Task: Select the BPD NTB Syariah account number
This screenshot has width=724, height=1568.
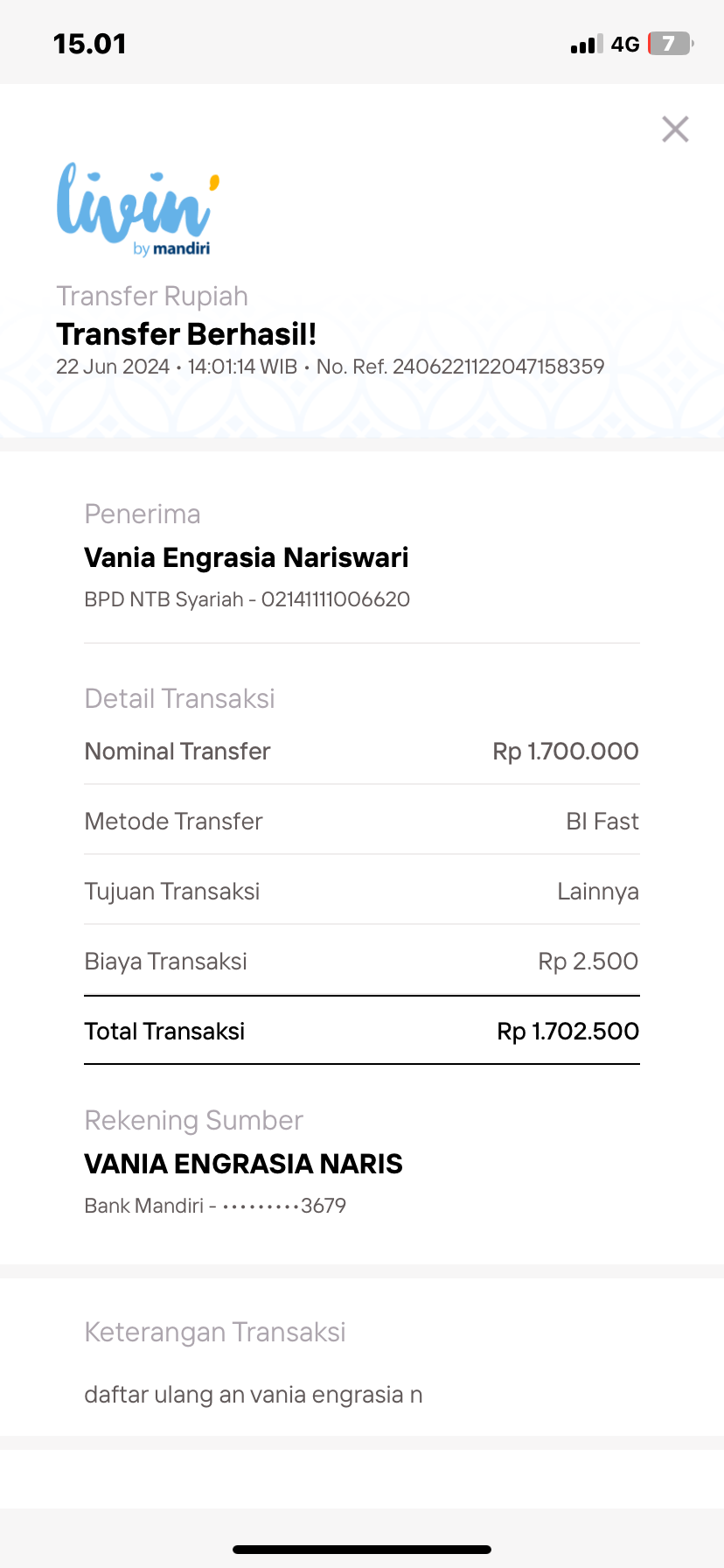Action: point(336,599)
